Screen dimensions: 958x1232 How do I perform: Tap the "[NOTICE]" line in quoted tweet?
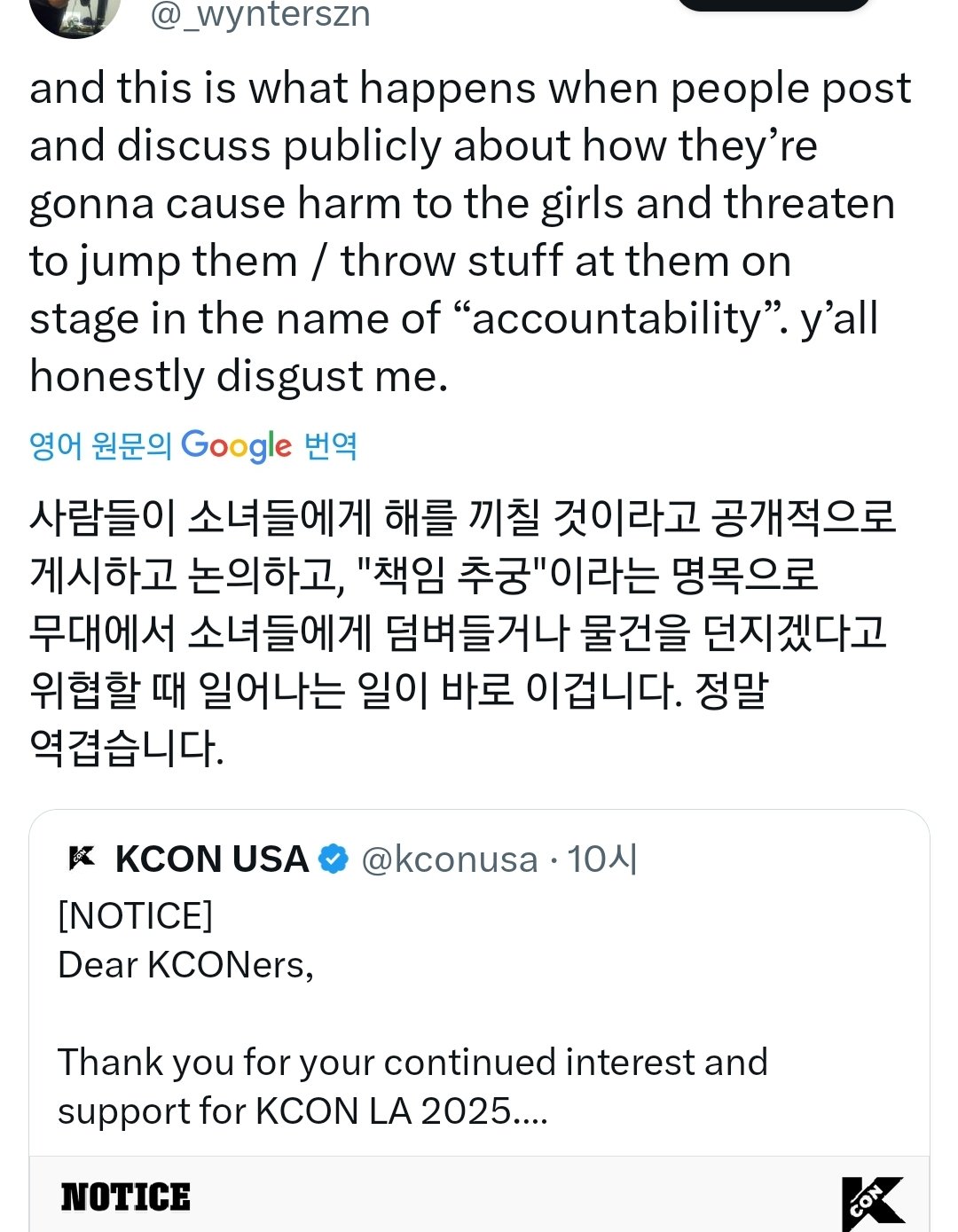135,915
